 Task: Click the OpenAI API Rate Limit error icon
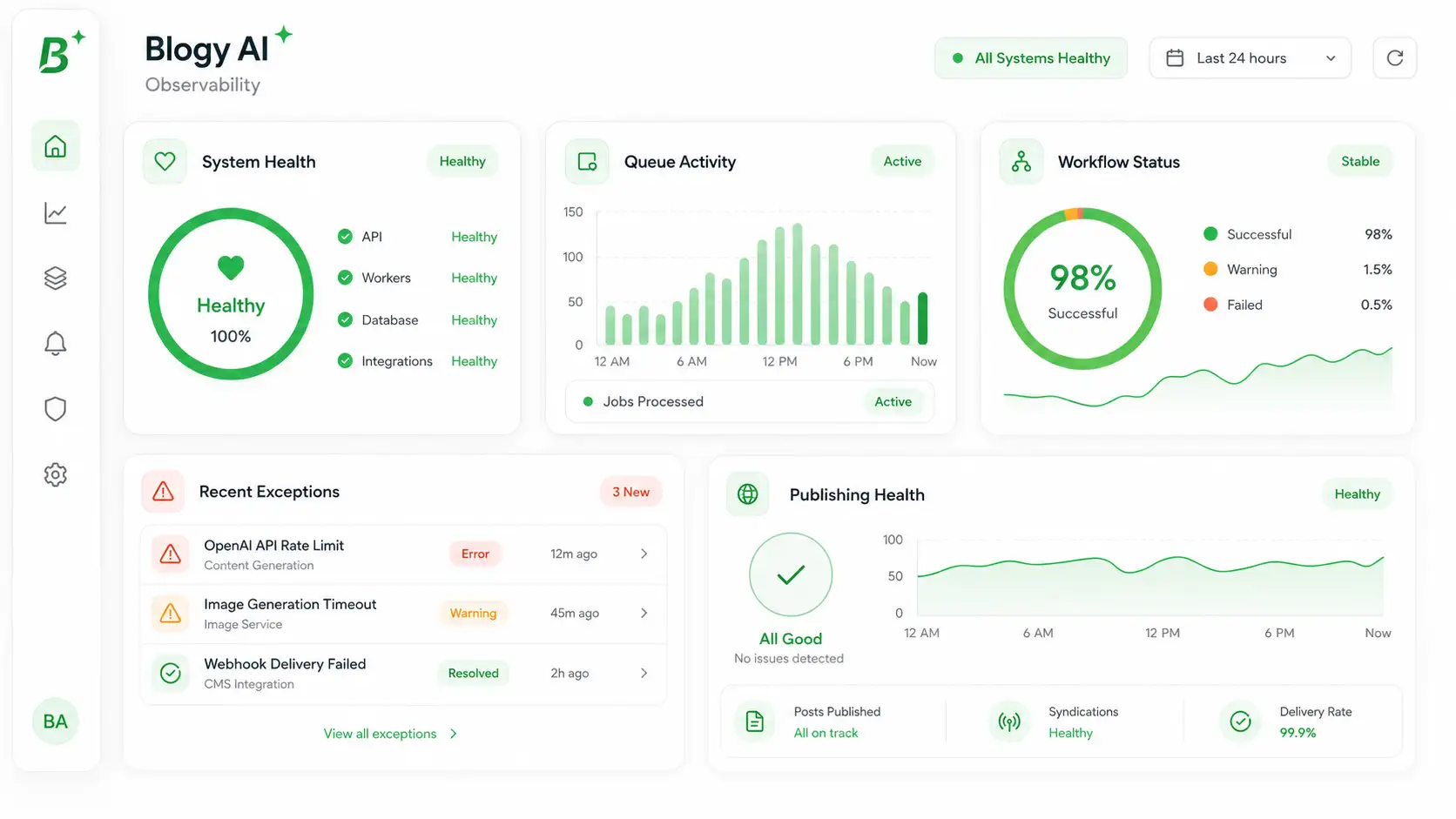click(171, 554)
